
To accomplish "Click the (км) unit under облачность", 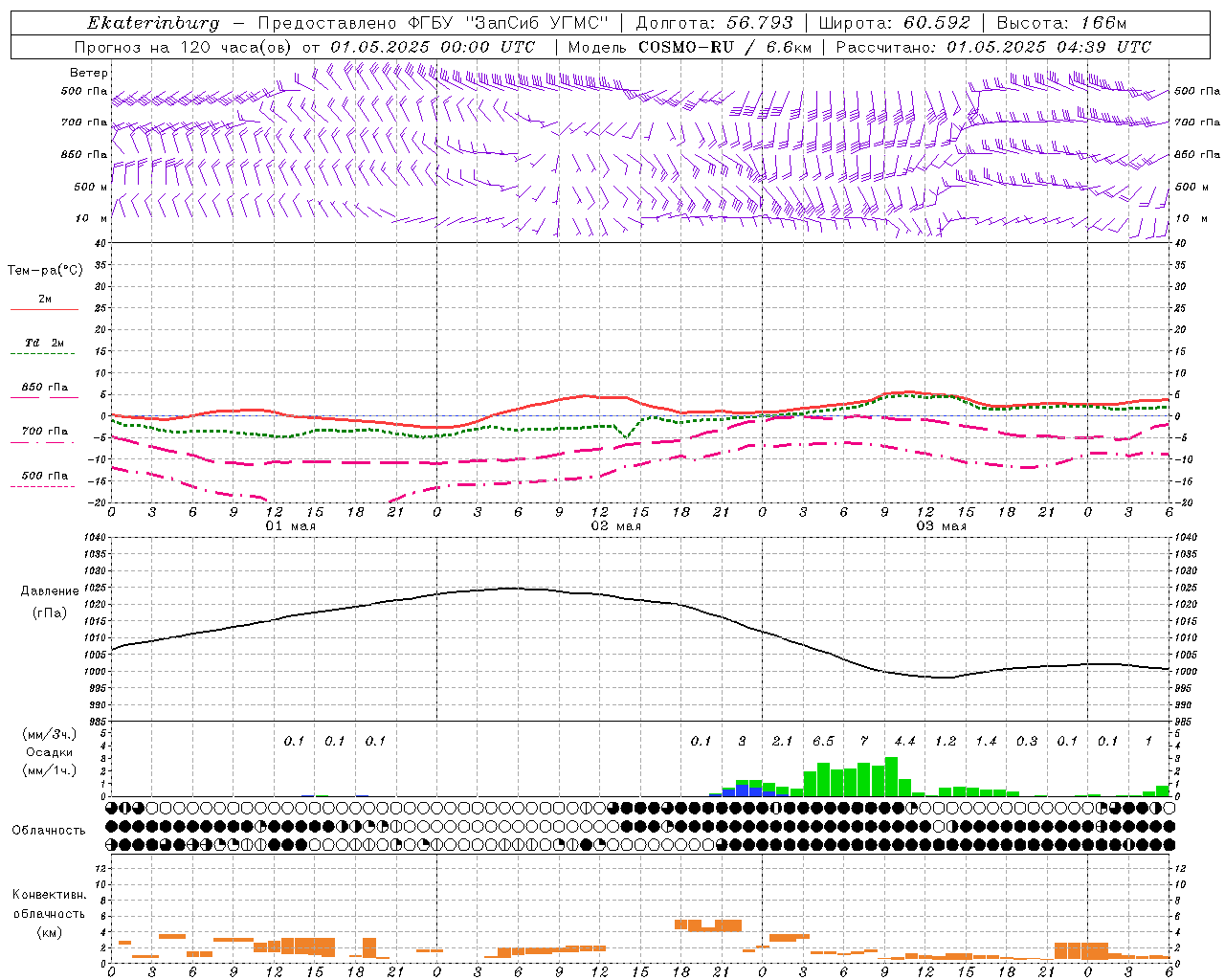I will 49,932.
